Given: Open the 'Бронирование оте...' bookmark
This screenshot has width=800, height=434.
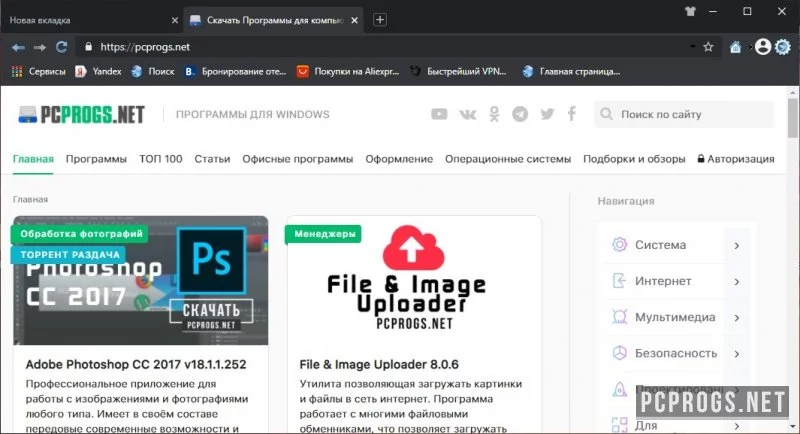Looking at the screenshot, I should coord(235,71).
